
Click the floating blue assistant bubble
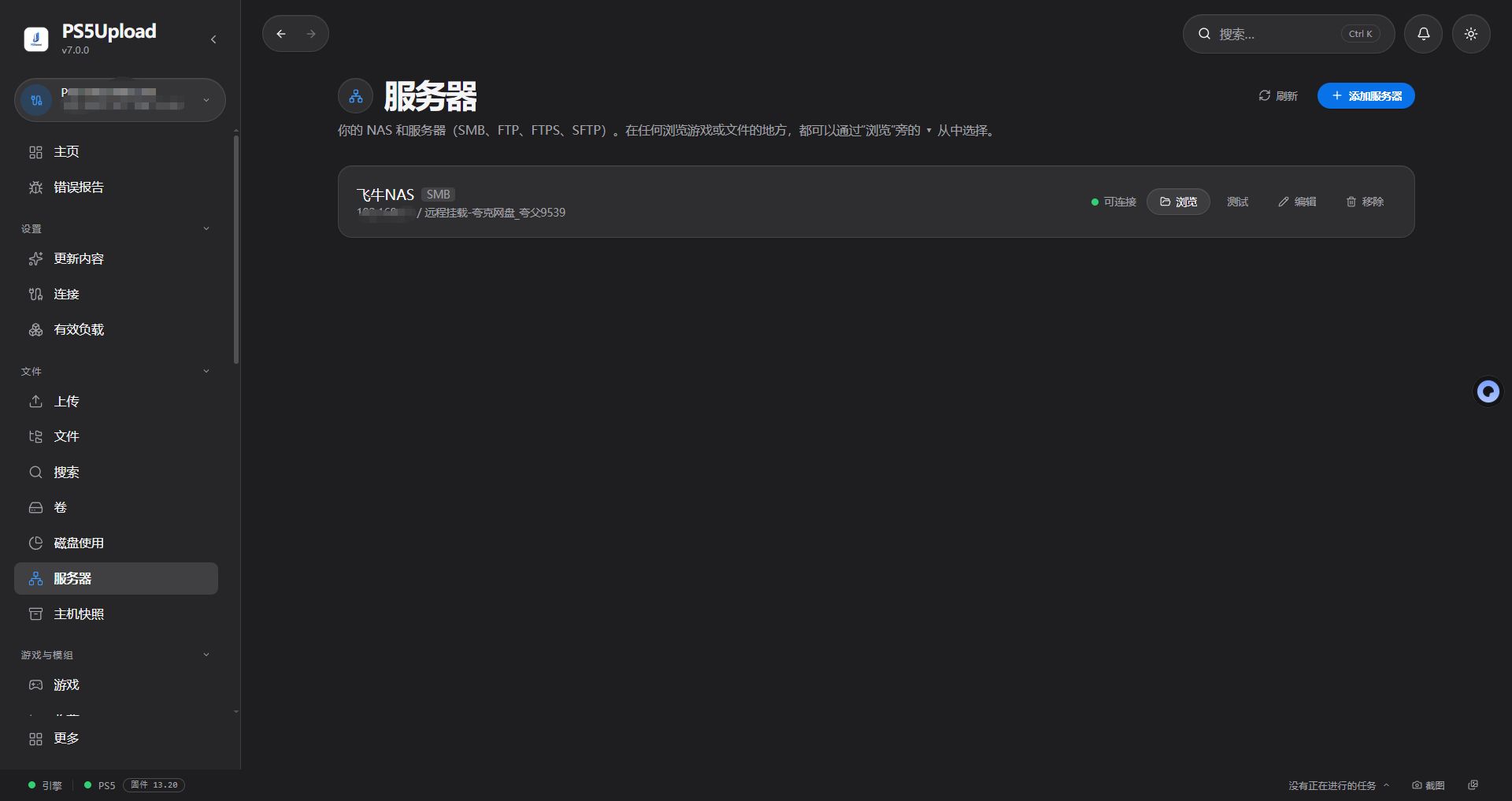click(1488, 391)
